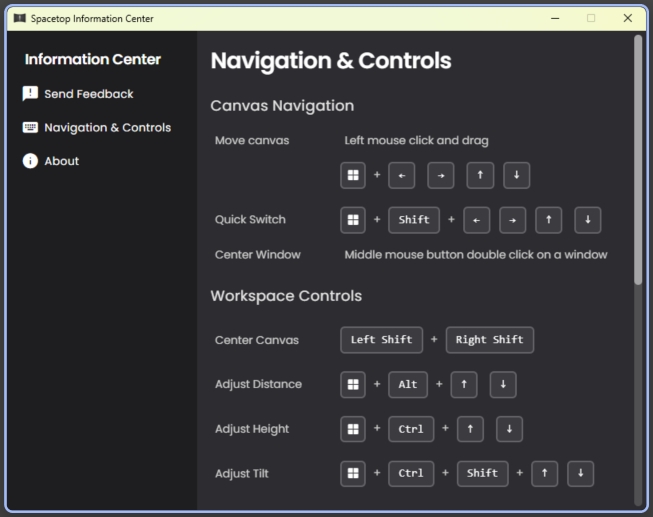Click Shift key in Adjust Tilt row
653x517 pixels.
click(482, 474)
